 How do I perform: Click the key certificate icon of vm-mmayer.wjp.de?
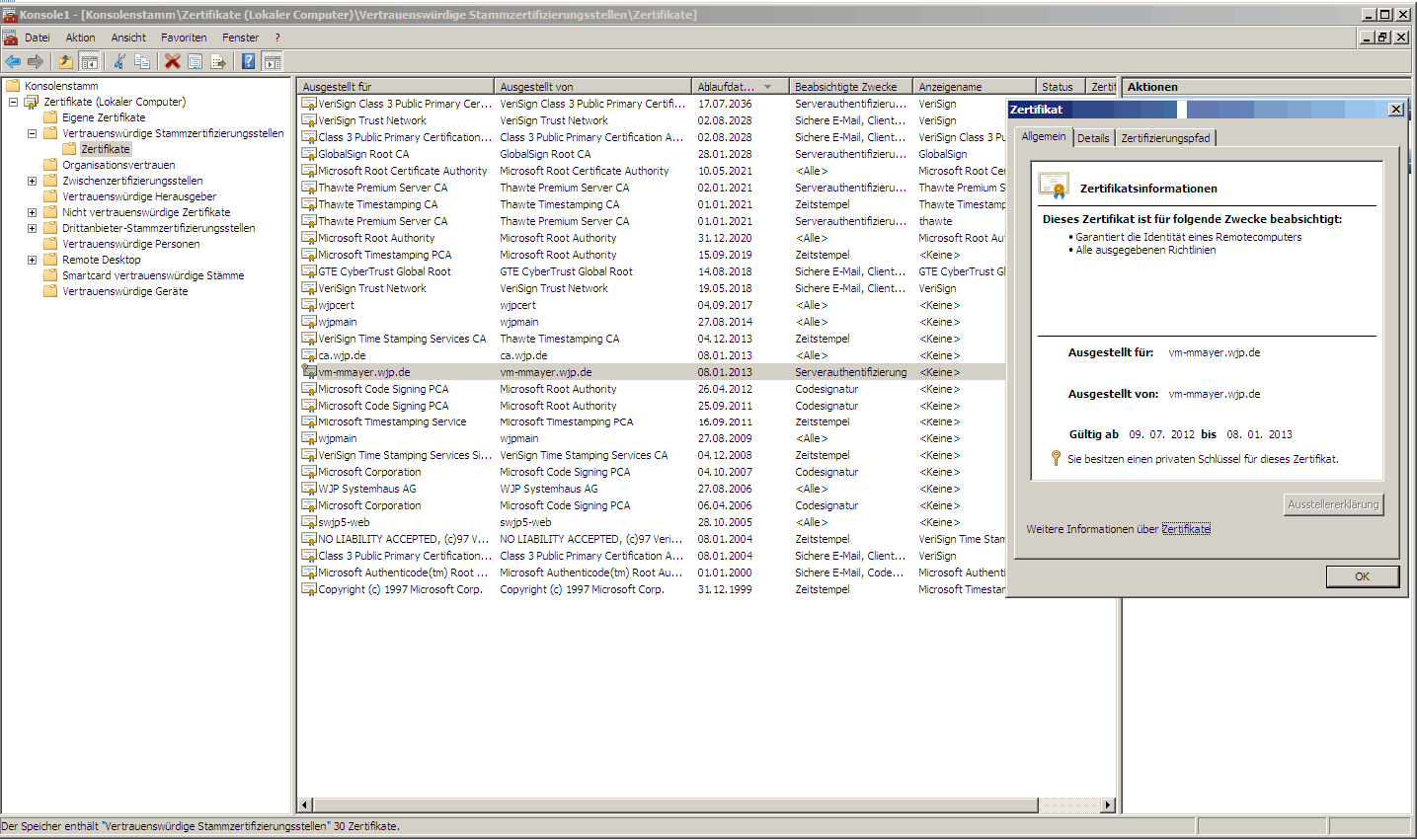(309, 372)
